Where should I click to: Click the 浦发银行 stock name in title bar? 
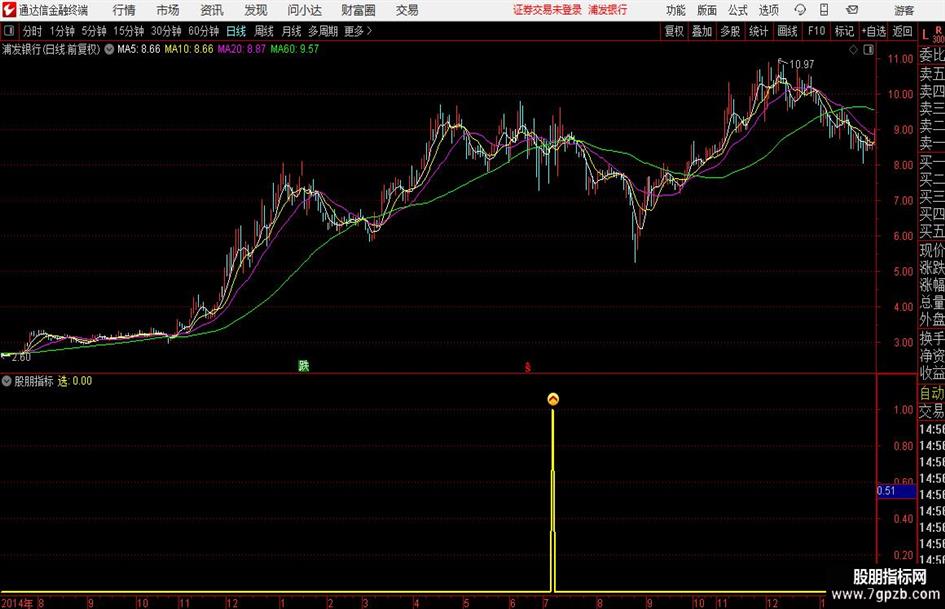pos(608,10)
